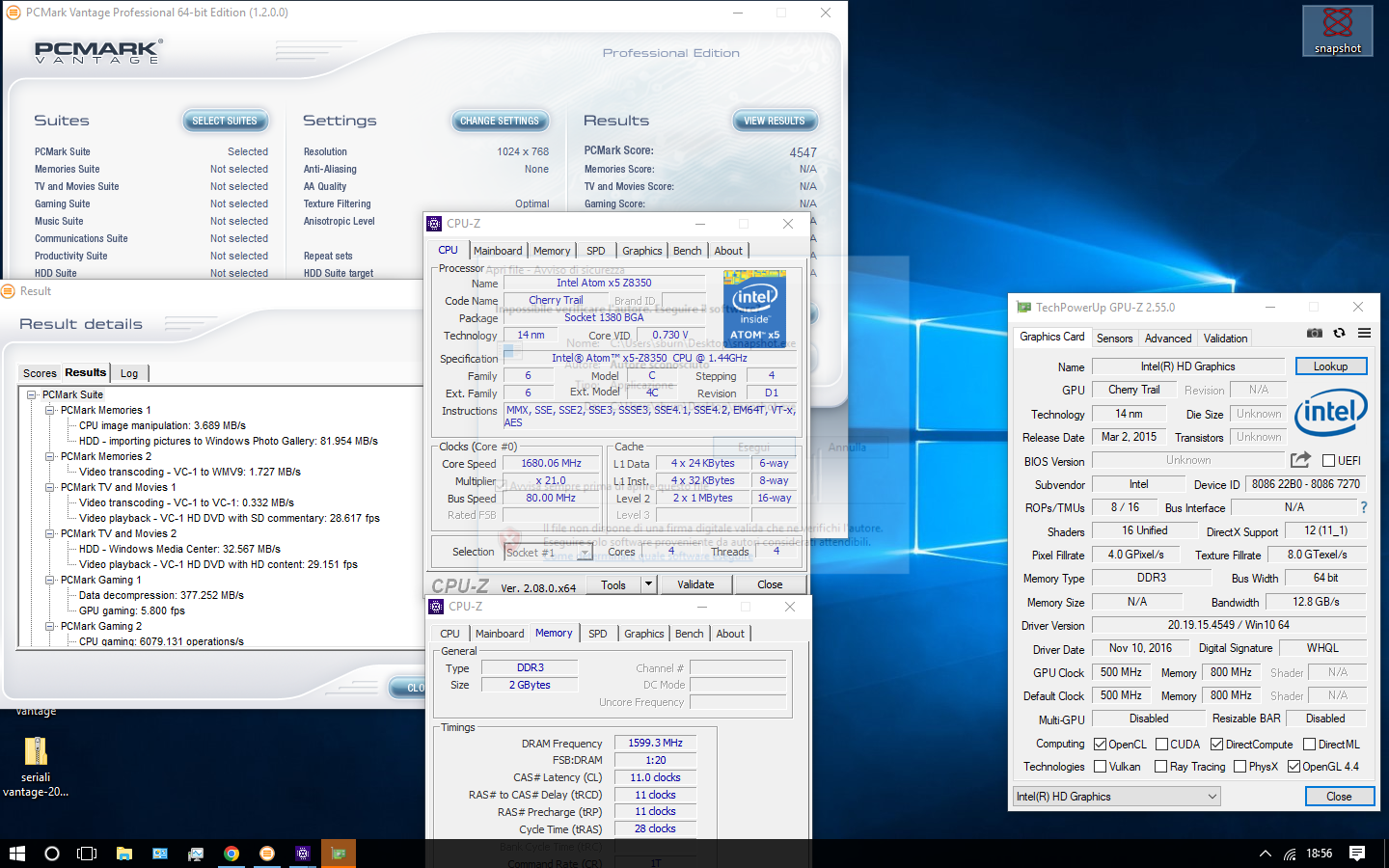Screen dimensions: 1389x868
Task: Click the clock showing 18:56
Action: pyautogui.click(x=1319, y=854)
